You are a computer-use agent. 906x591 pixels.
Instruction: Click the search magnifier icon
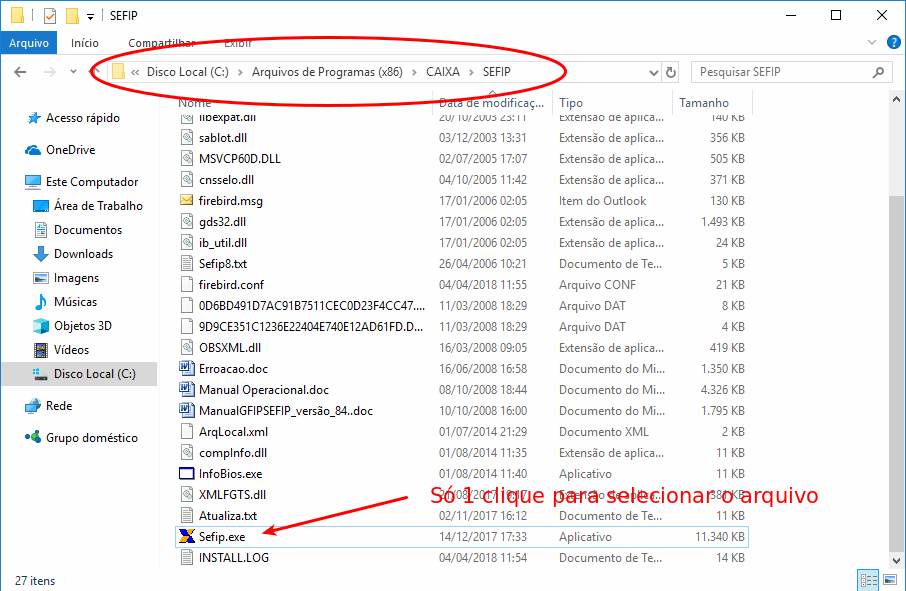(878, 72)
